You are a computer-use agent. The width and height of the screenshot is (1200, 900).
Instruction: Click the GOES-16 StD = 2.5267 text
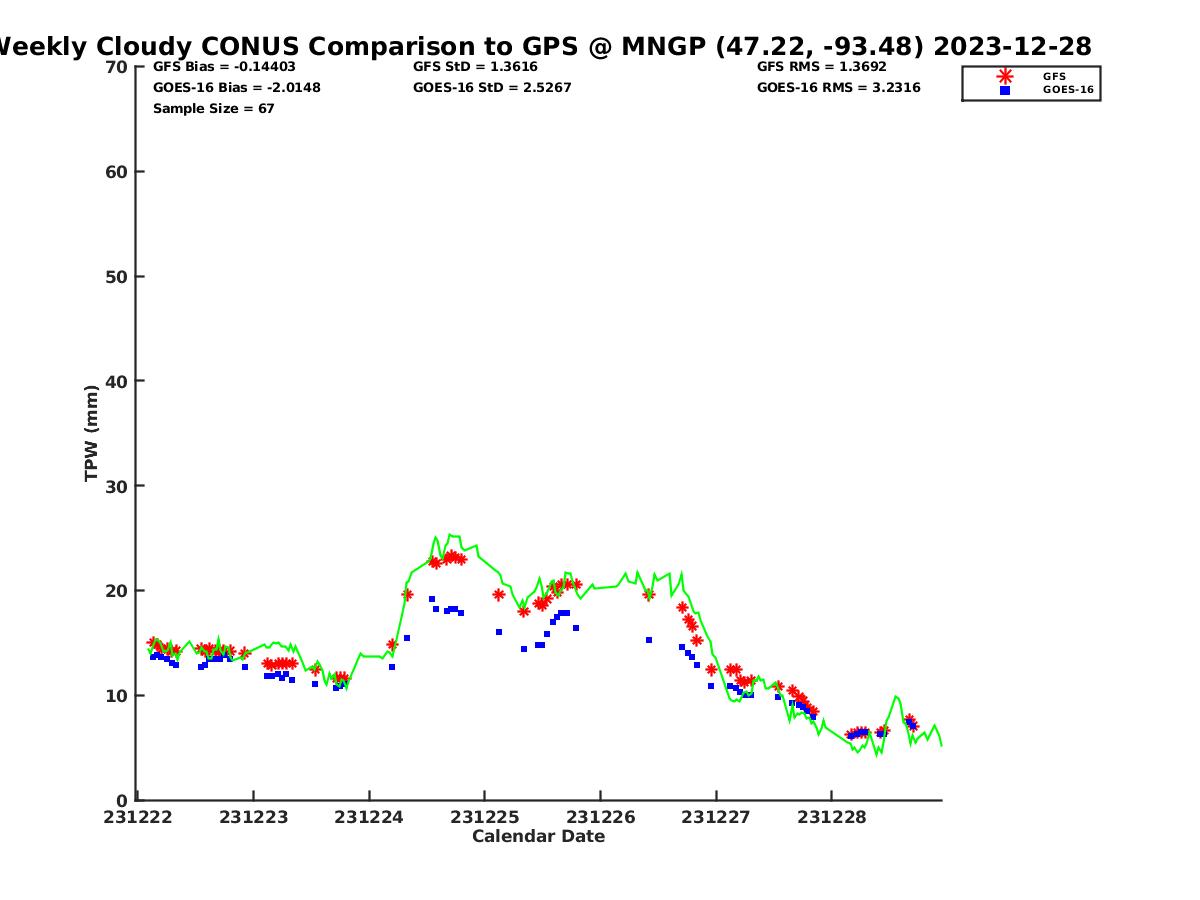click(x=492, y=88)
